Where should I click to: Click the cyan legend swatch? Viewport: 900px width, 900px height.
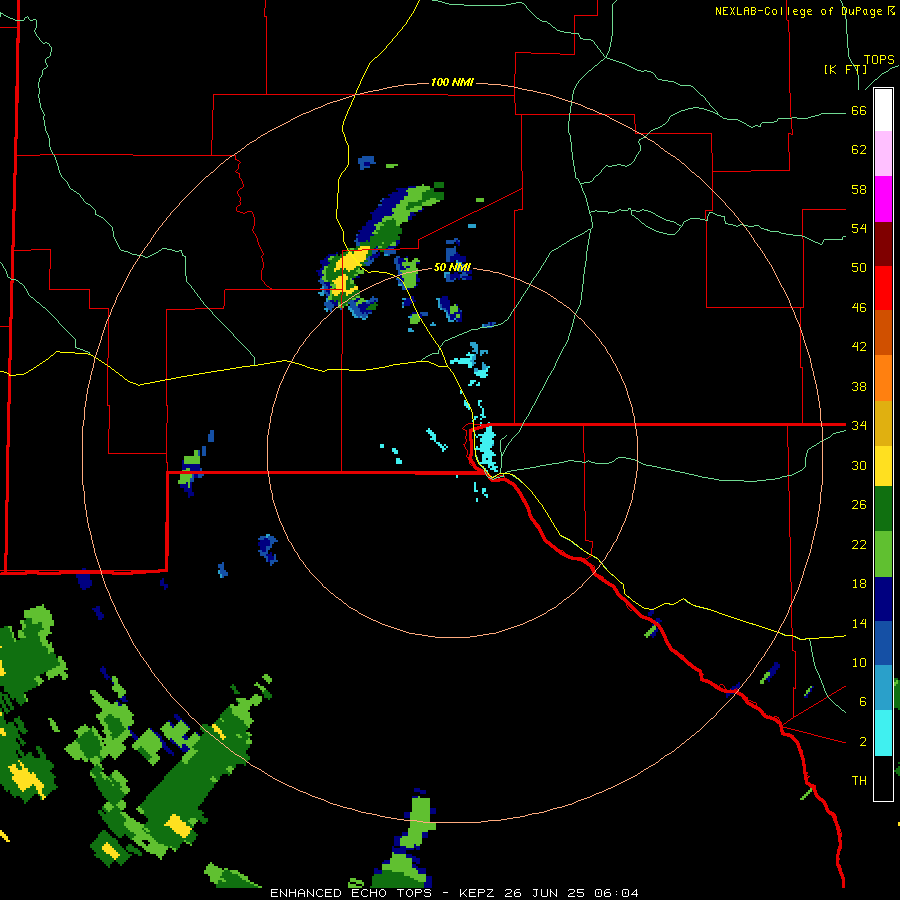(x=883, y=733)
